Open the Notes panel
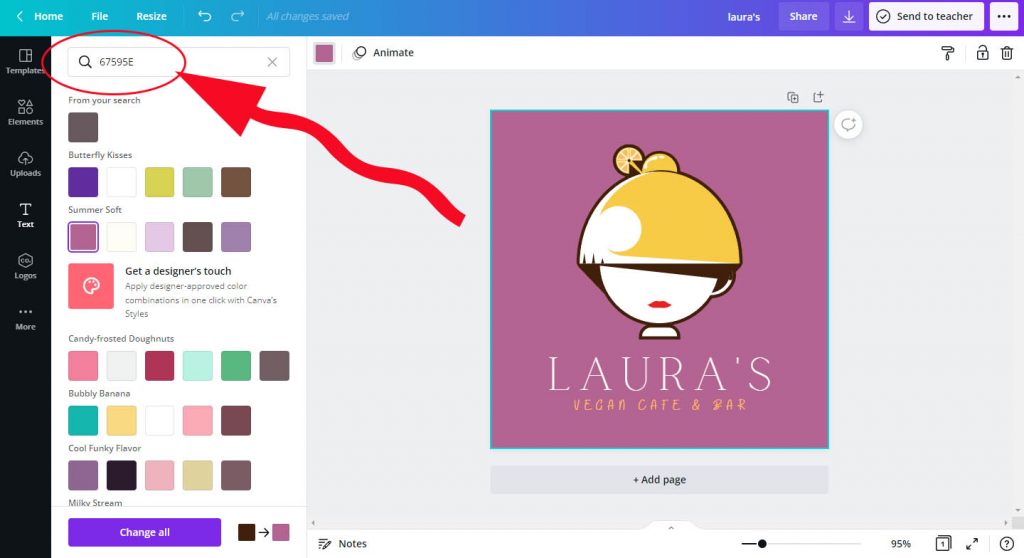Viewport: 1024px width, 558px height. coord(342,544)
